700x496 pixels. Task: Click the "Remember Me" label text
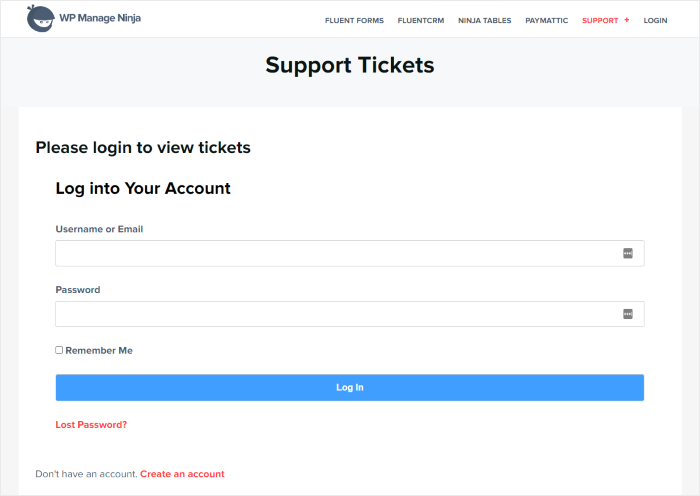(x=99, y=351)
